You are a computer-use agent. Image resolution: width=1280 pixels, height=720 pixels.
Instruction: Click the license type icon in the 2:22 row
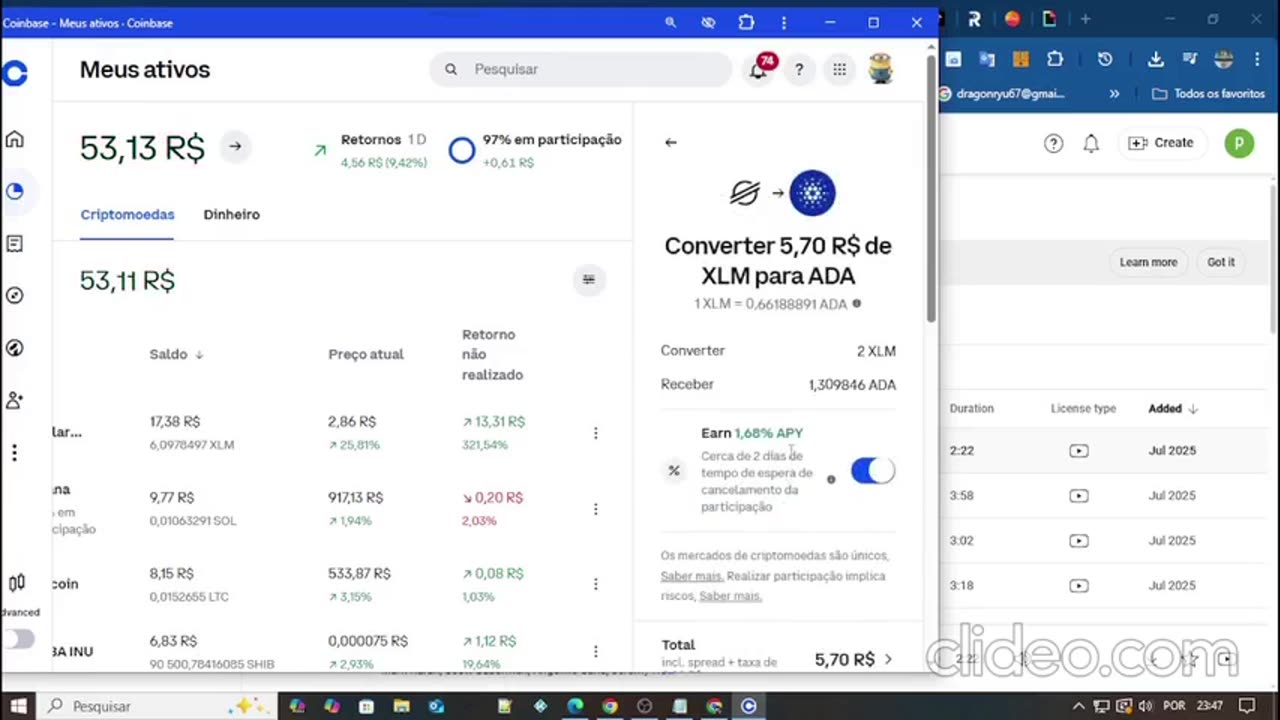click(x=1079, y=451)
